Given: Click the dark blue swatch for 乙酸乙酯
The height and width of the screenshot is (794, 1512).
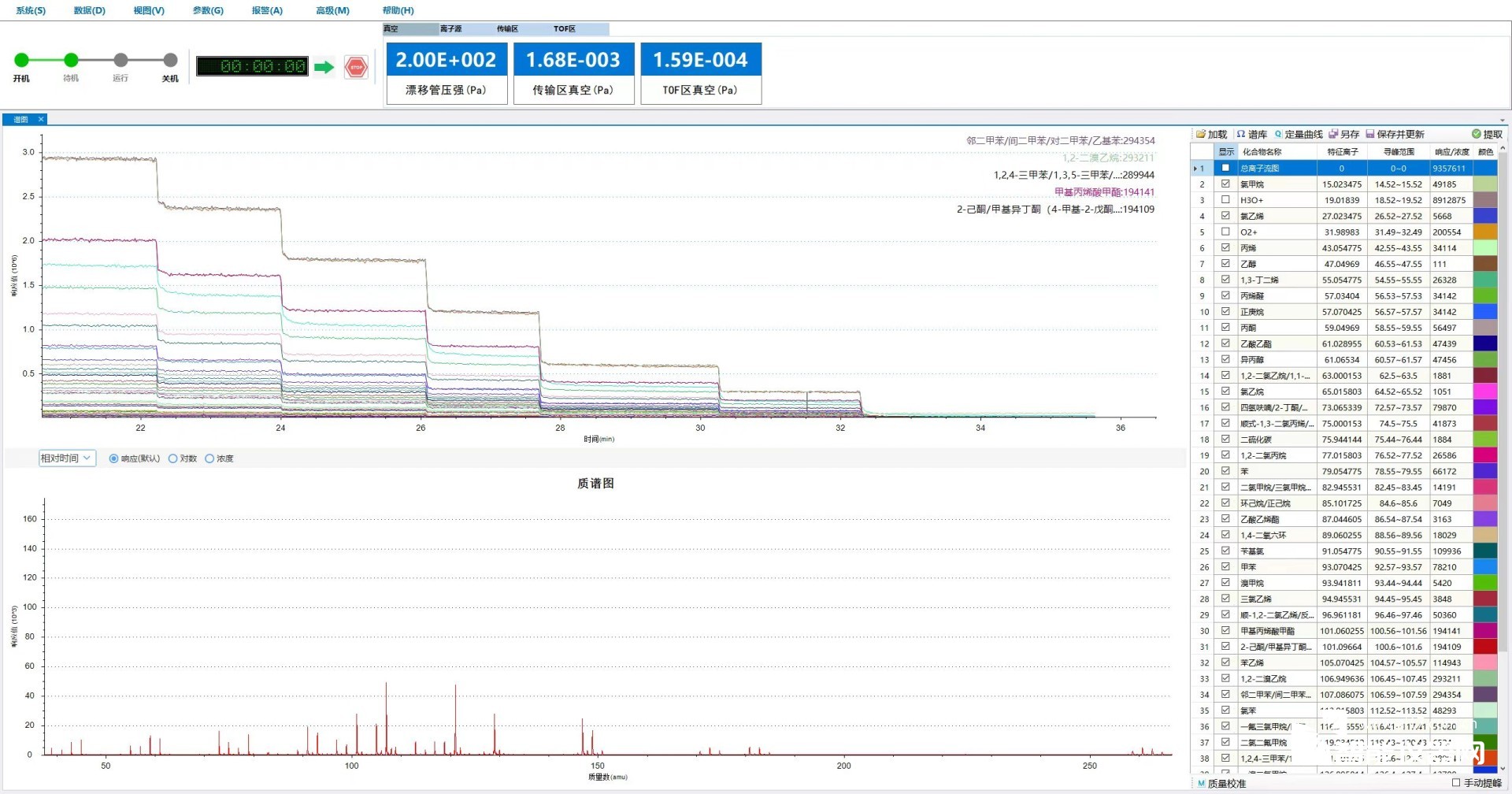Looking at the screenshot, I should point(1485,343).
